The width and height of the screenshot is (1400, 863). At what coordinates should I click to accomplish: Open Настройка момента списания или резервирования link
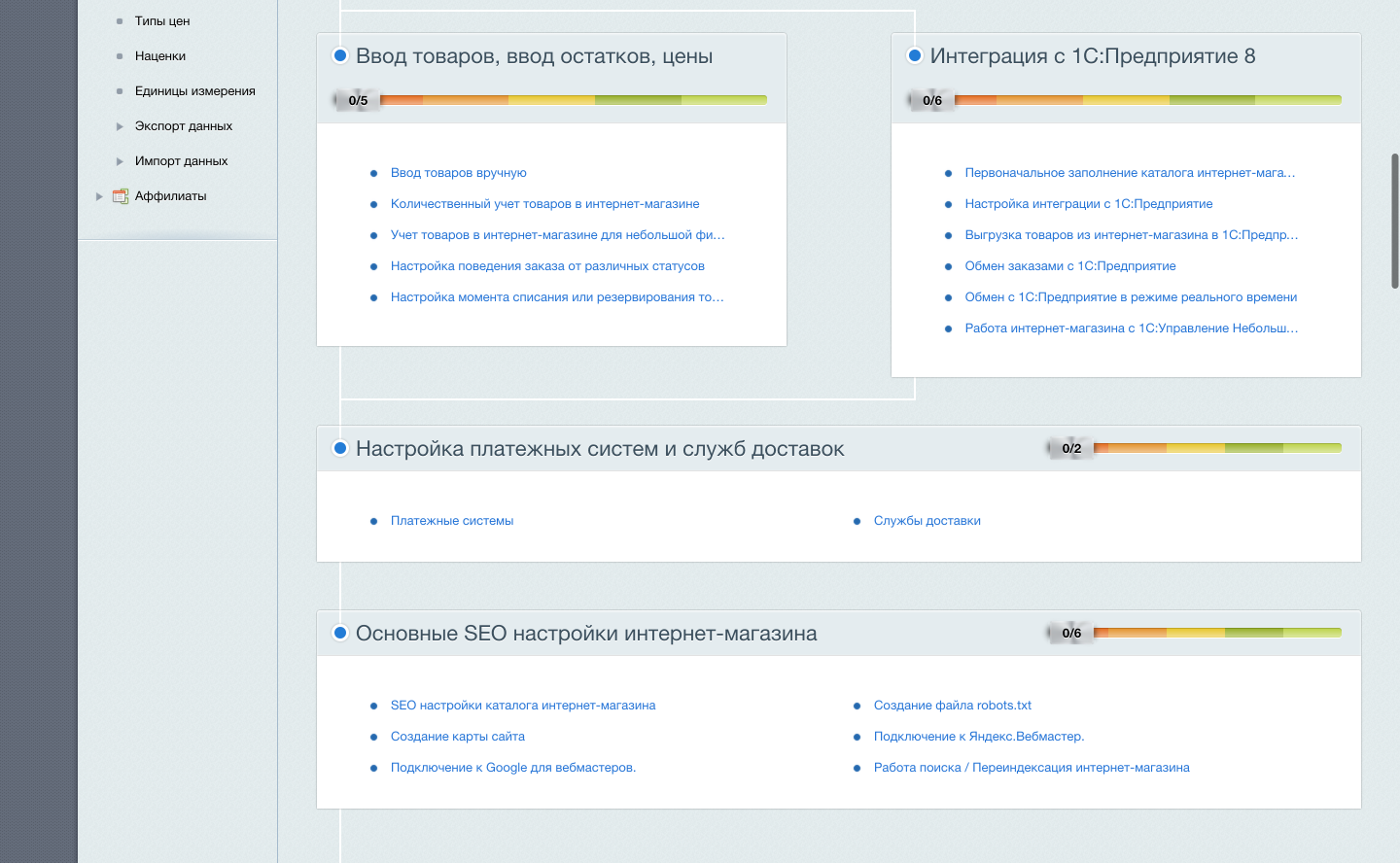click(557, 297)
